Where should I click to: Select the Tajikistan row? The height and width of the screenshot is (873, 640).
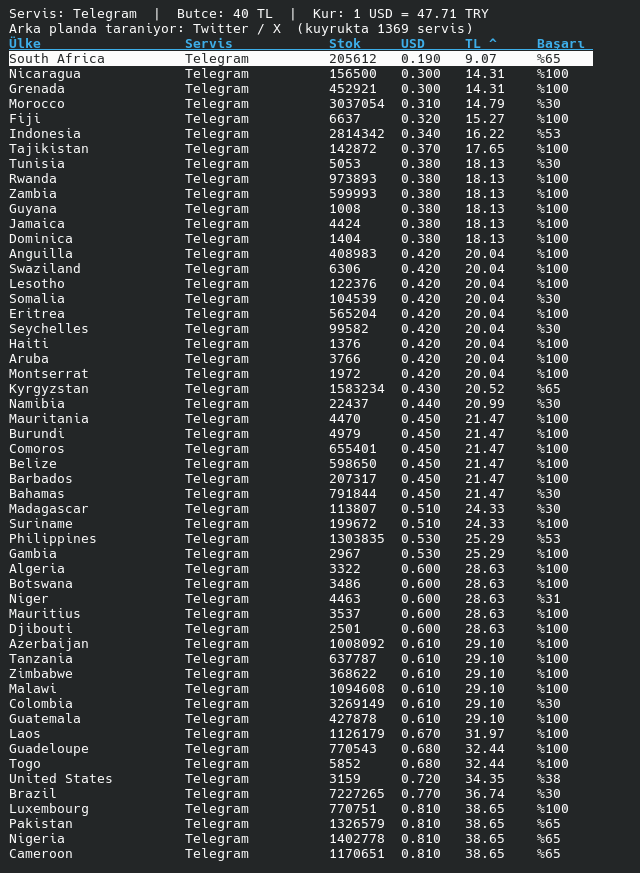(x=301, y=149)
